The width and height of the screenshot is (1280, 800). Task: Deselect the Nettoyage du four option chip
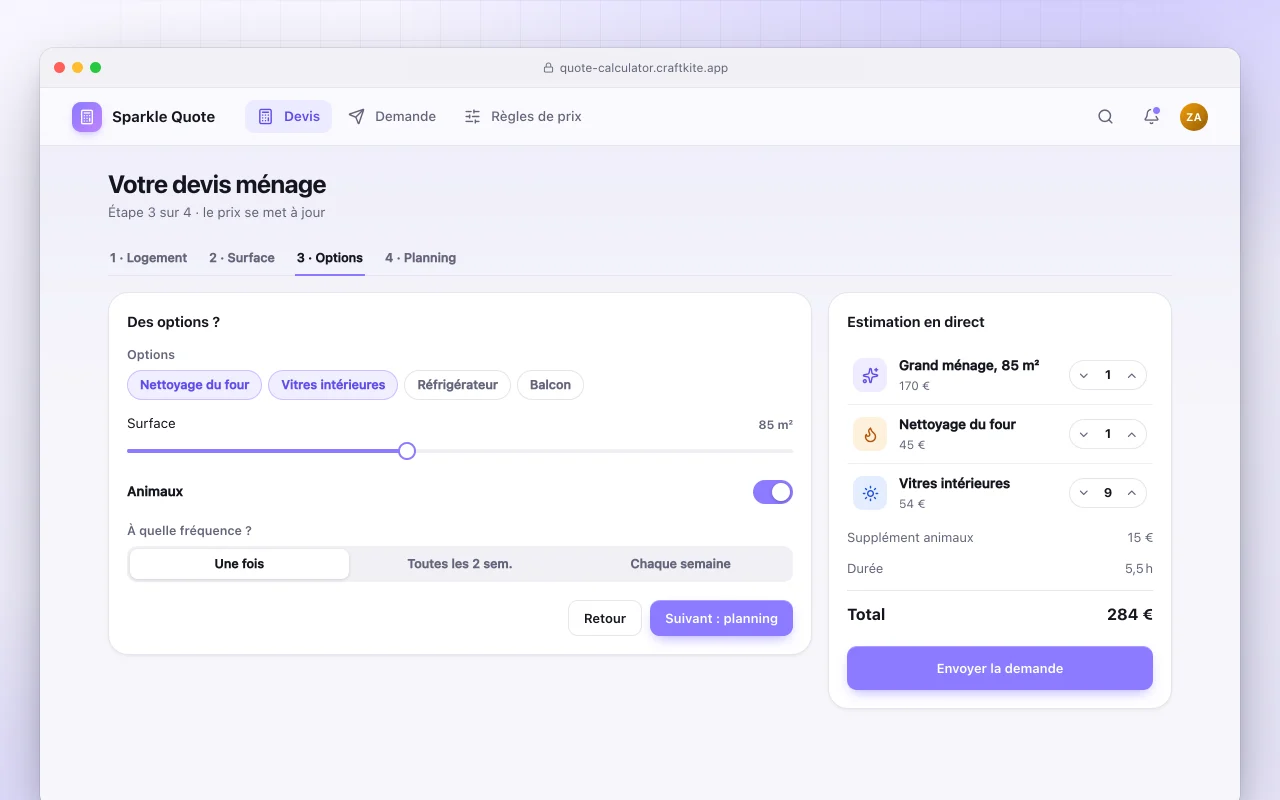[x=195, y=385]
